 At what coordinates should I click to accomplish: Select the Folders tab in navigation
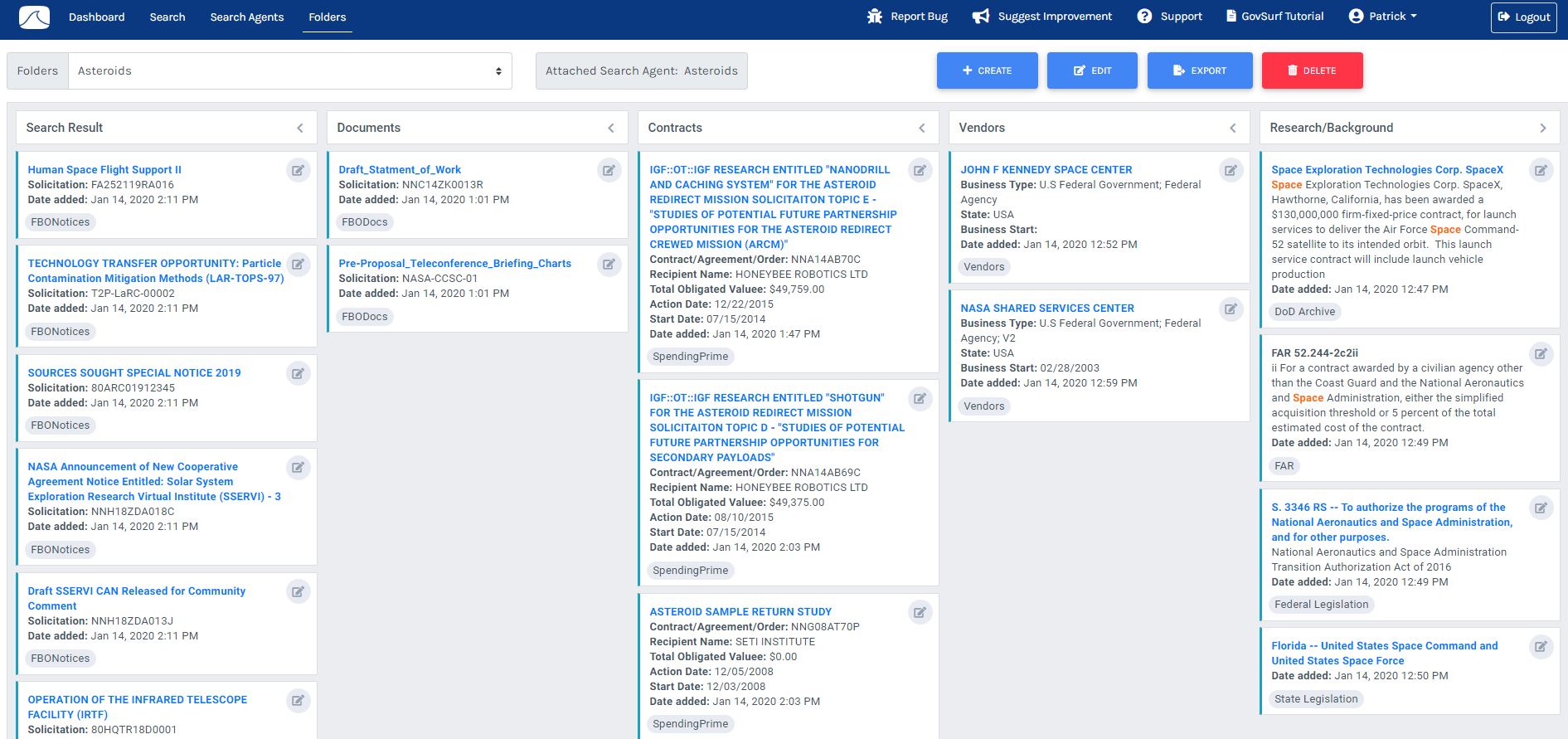[328, 17]
